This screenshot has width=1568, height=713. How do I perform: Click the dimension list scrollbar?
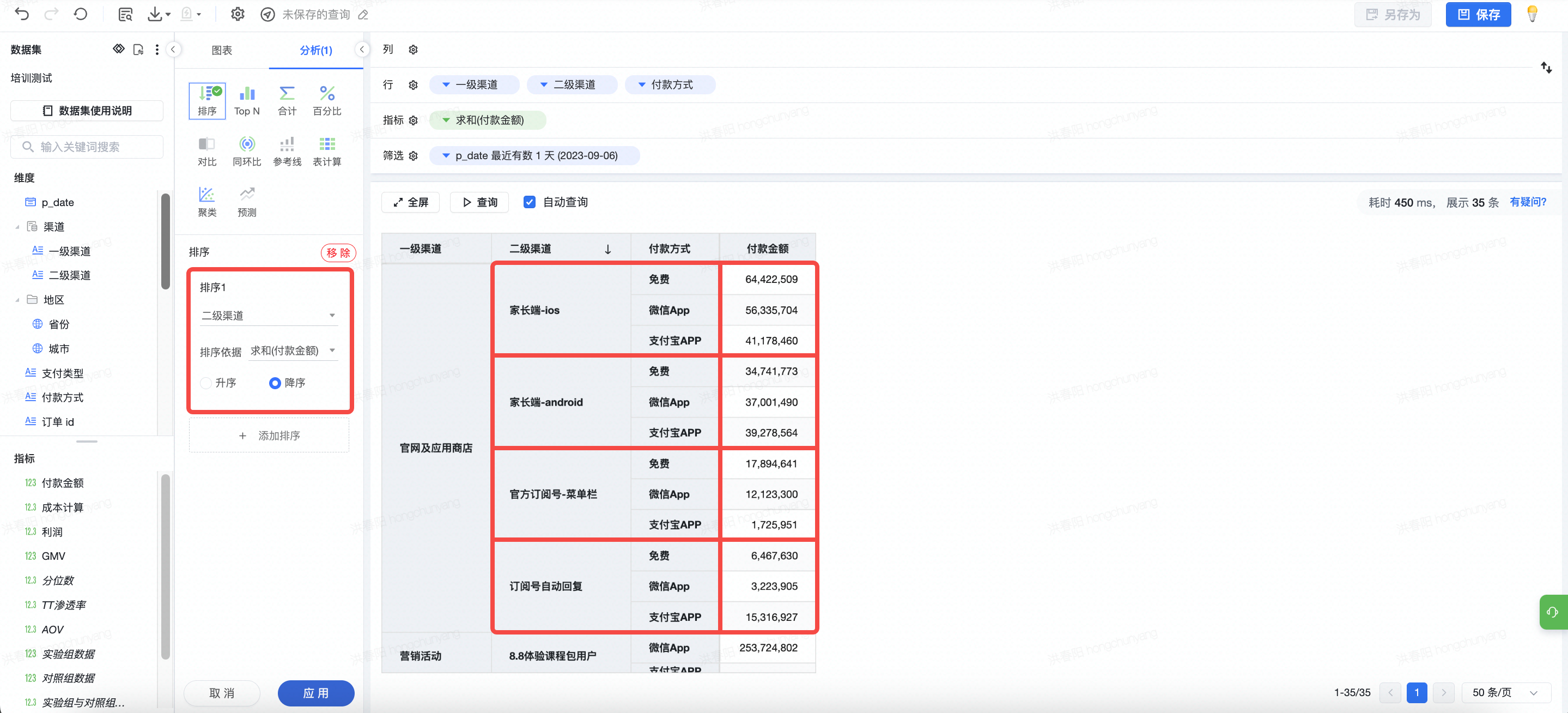165,241
